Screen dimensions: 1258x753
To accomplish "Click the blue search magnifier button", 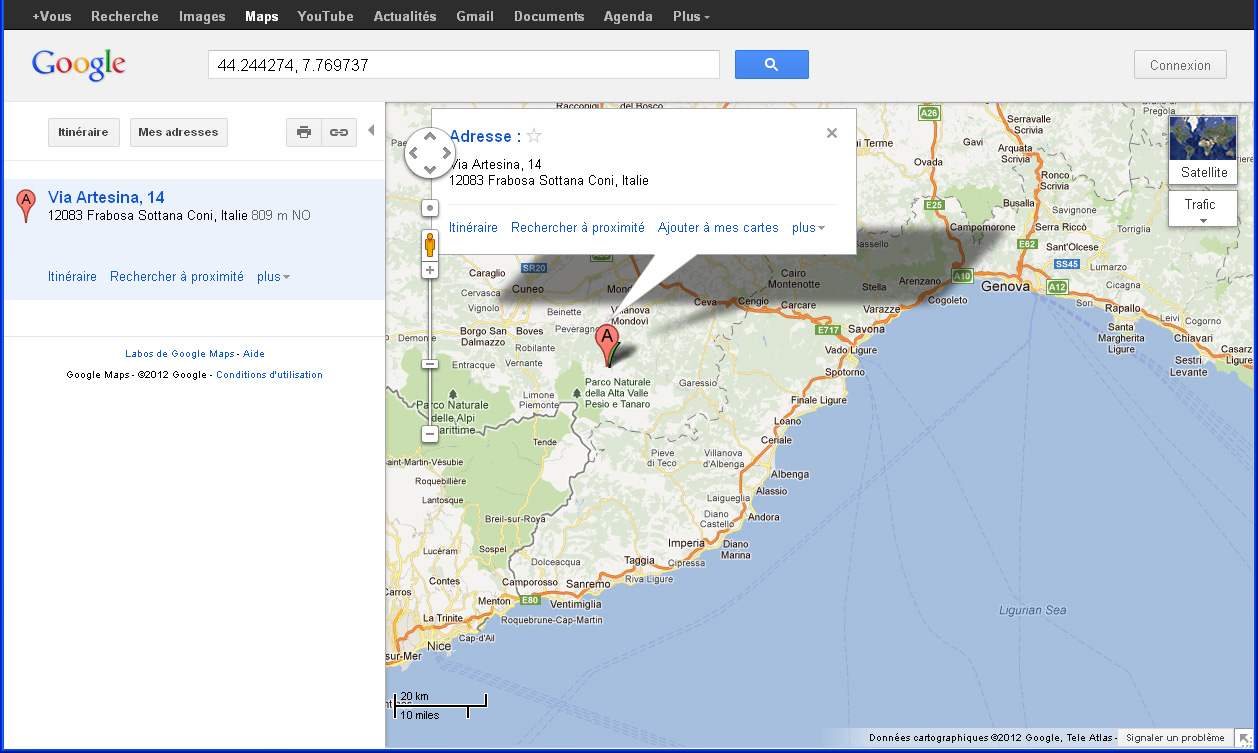I will click(x=771, y=65).
